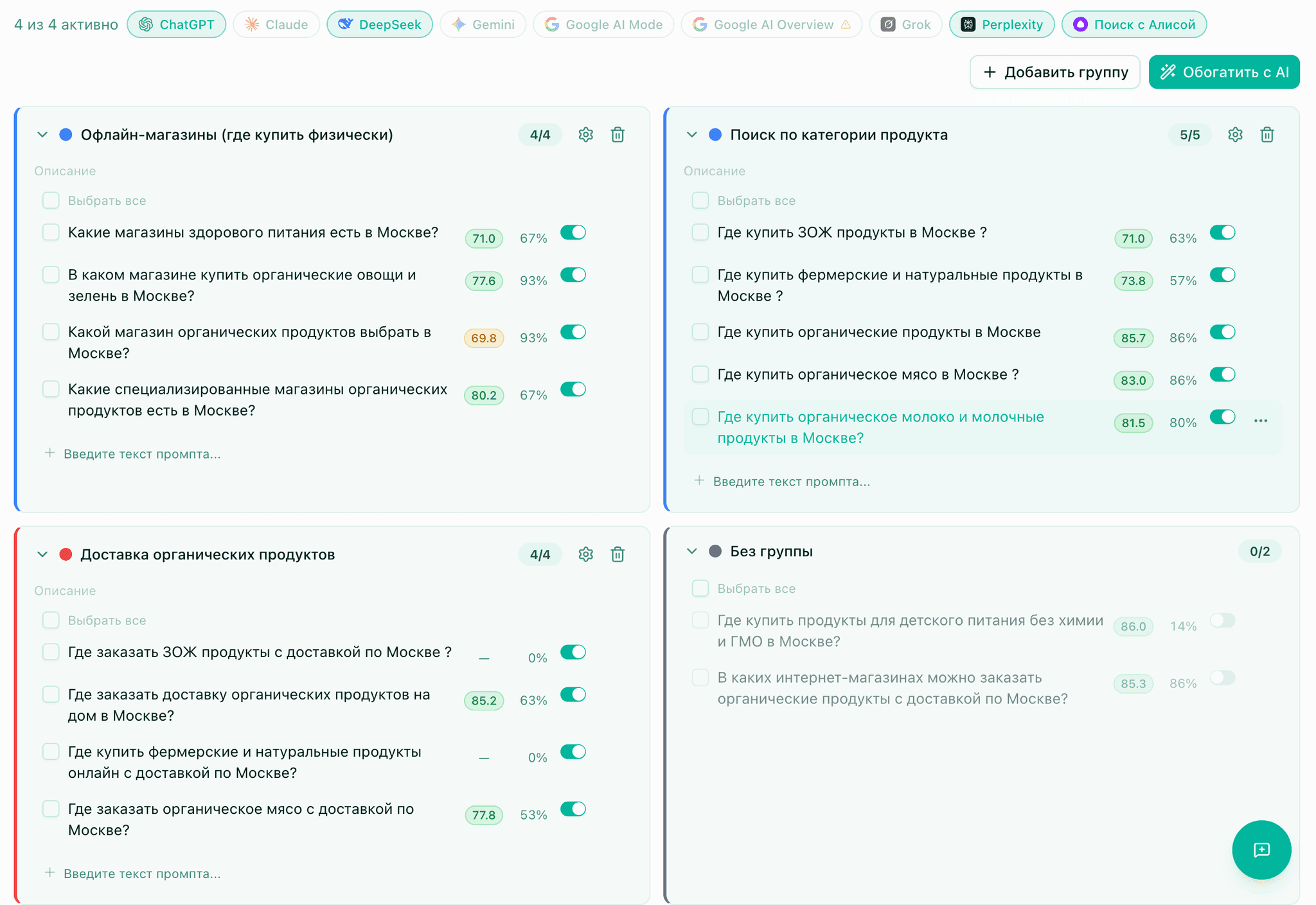Check Выбрать все in the Офлайн-магазины group
Viewport: 1316px width, 905px height.
click(51, 200)
